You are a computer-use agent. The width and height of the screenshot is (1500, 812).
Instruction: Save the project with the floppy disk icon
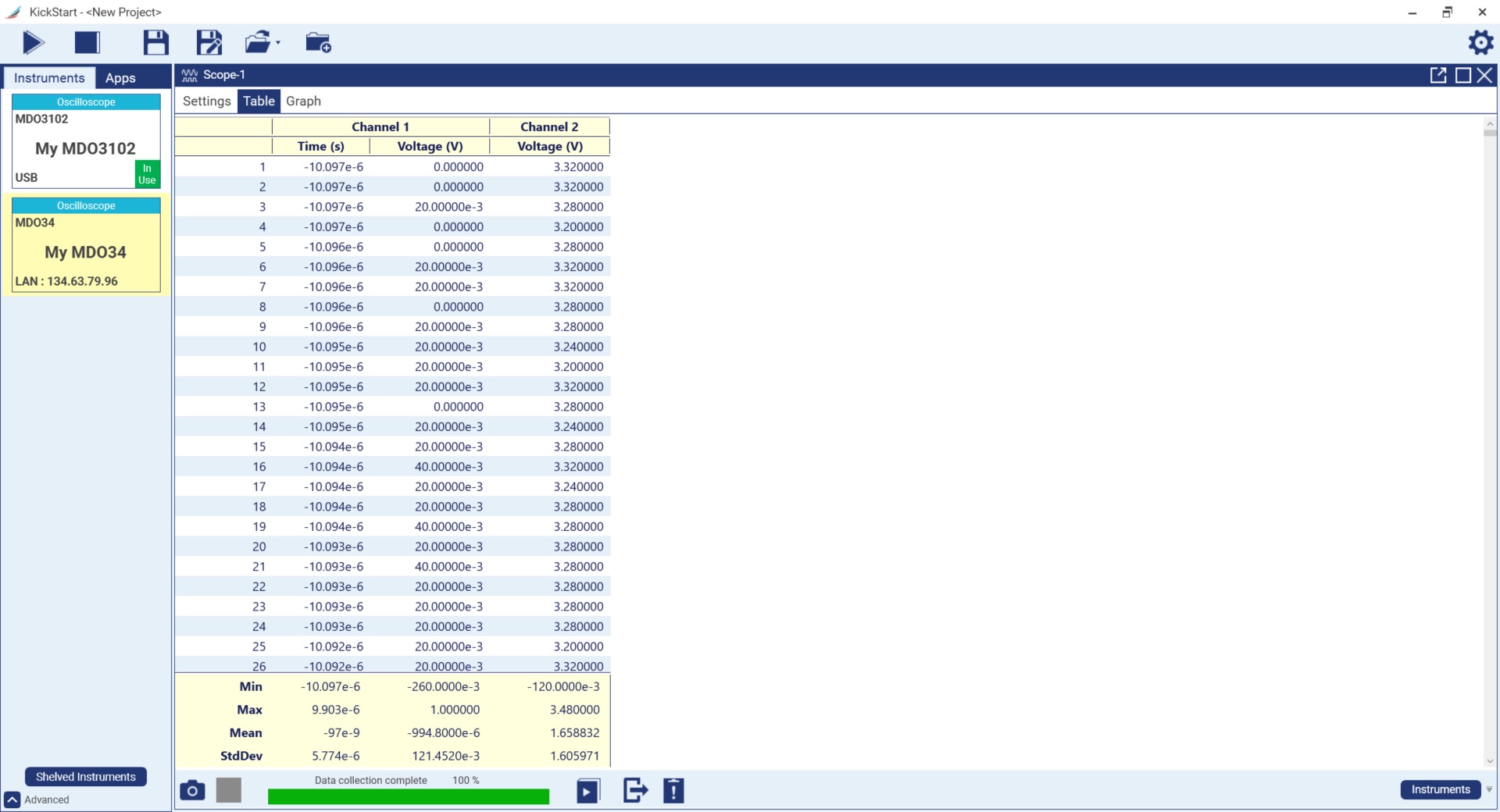(155, 43)
